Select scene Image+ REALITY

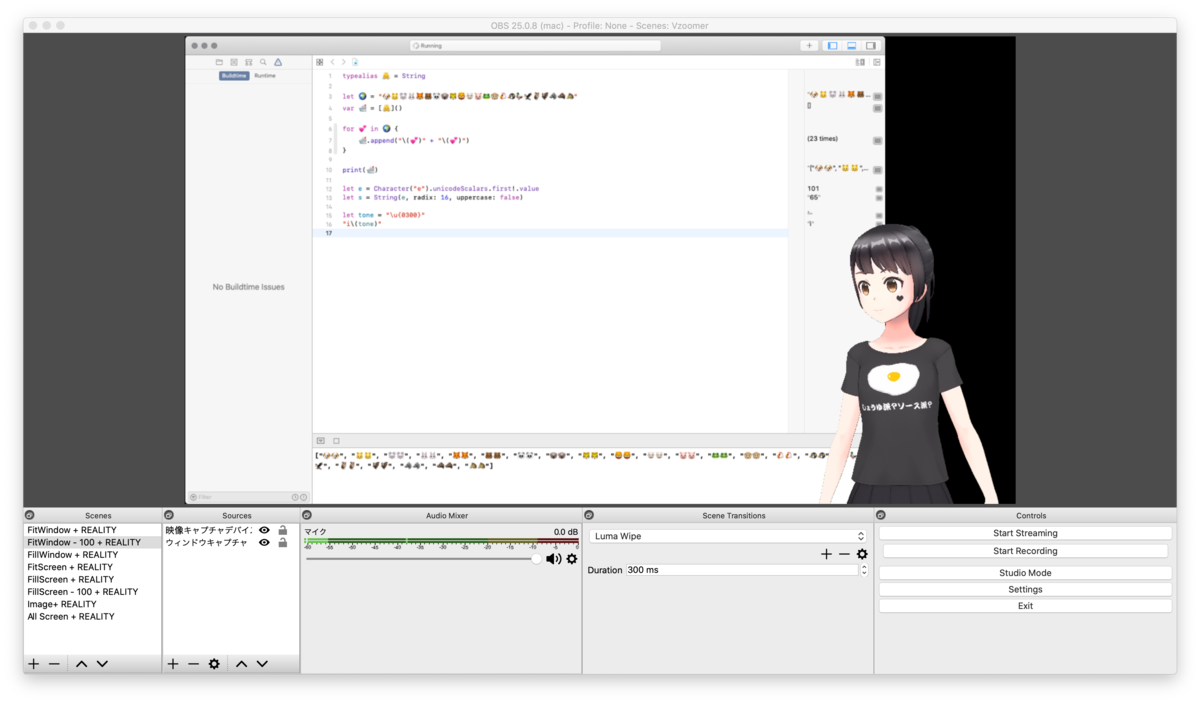click(92, 604)
